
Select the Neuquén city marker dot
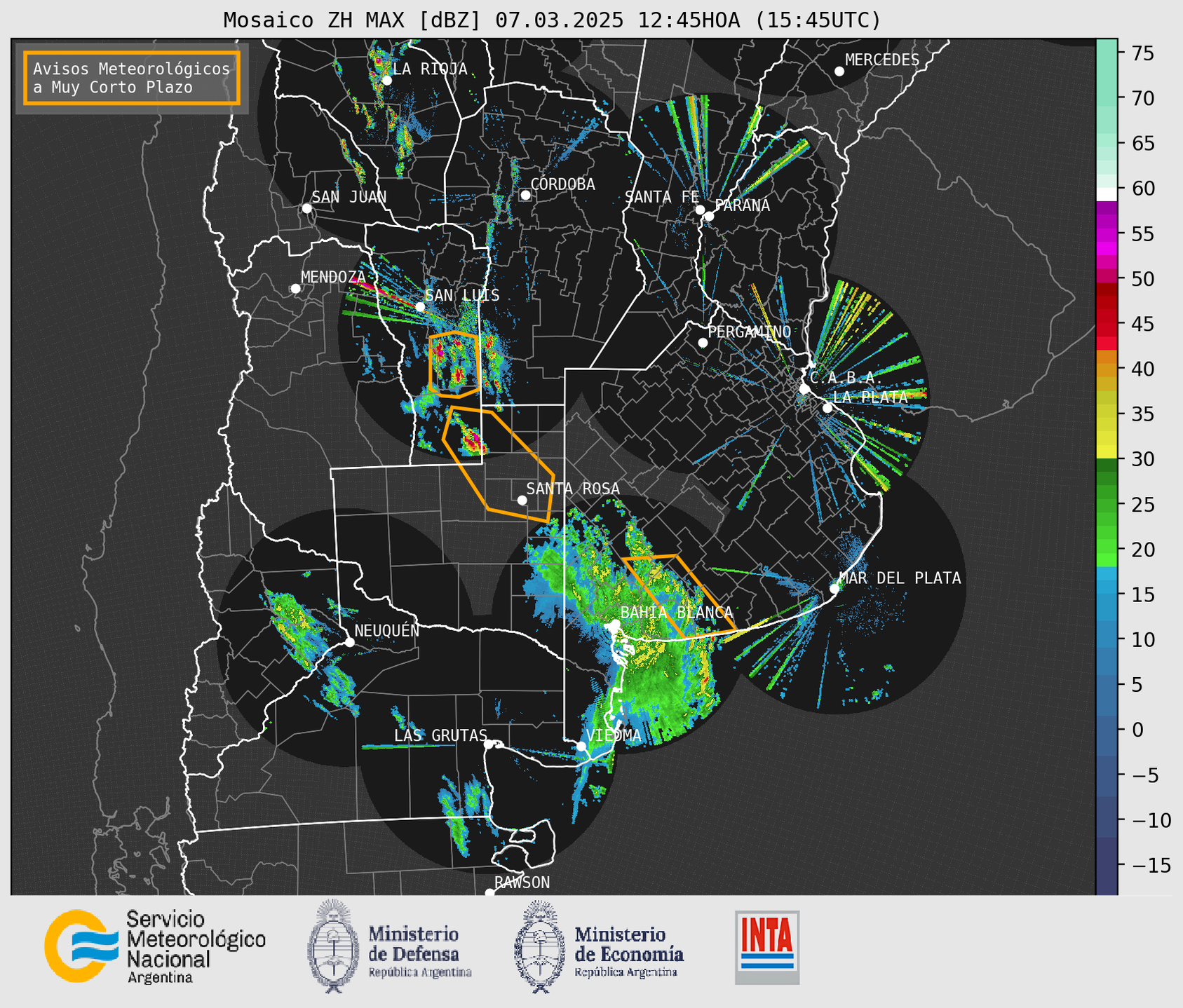[349, 642]
